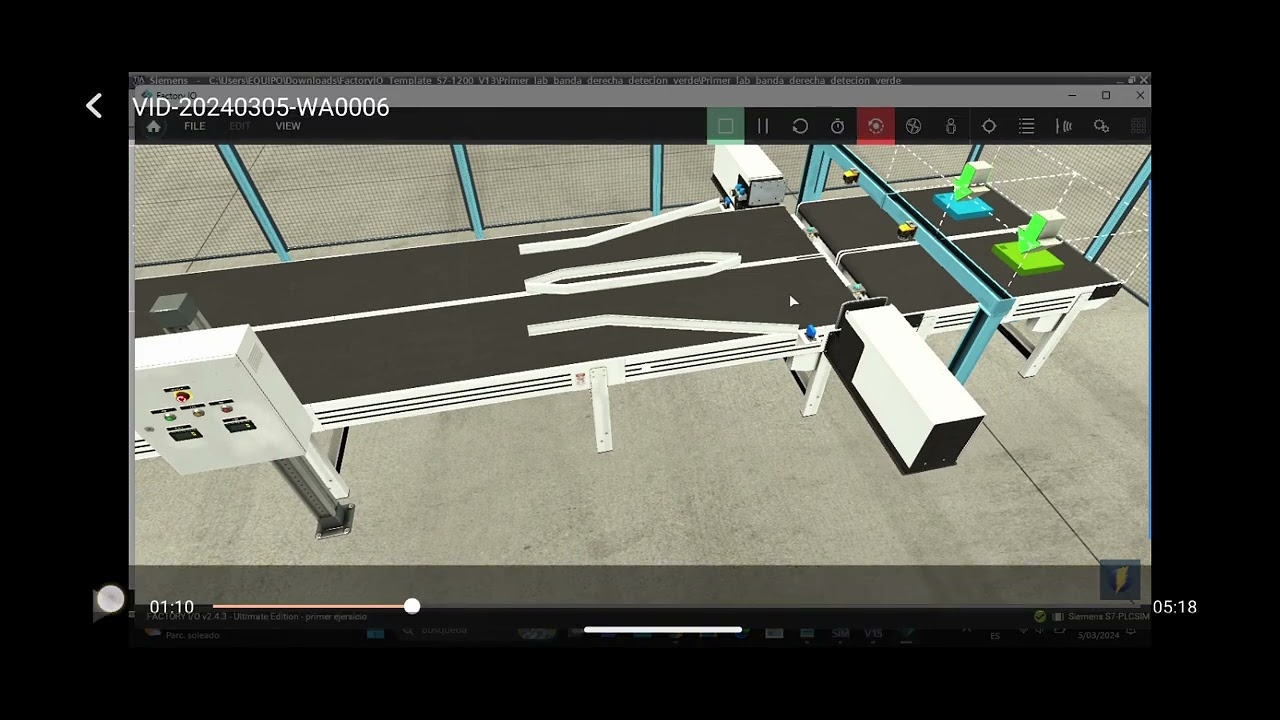Viewport: 1280px width, 720px height.
Task: Open the parts palette grid icon
Action: pyautogui.click(x=1138, y=126)
